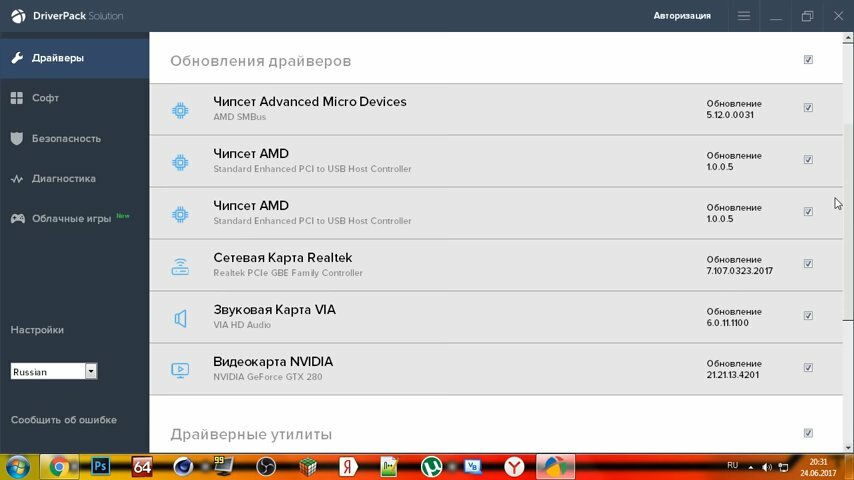Open the Cinema 4D taskbar icon

tap(183, 467)
